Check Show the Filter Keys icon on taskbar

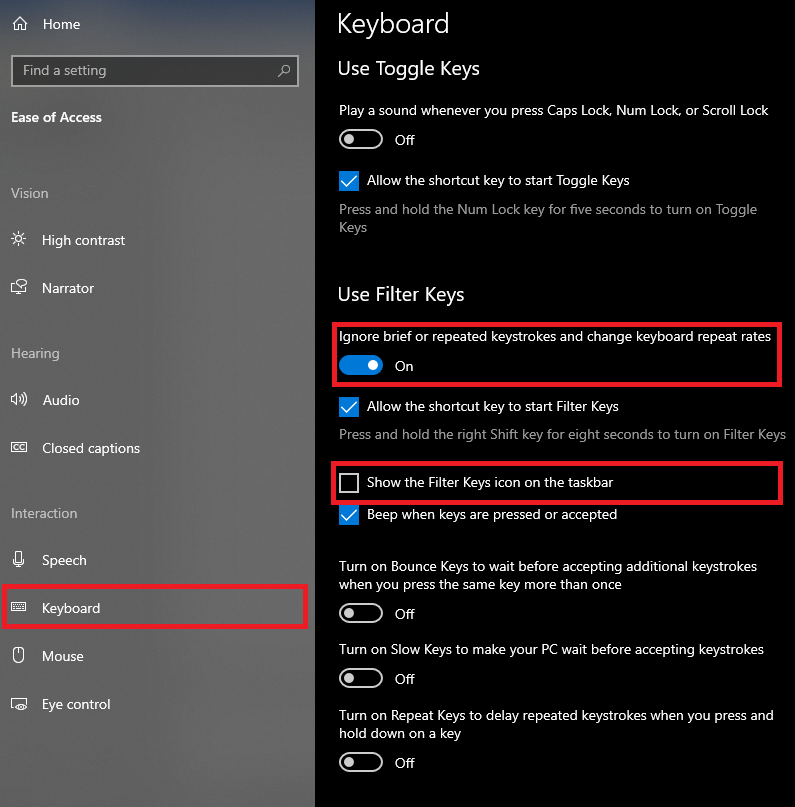pos(349,483)
